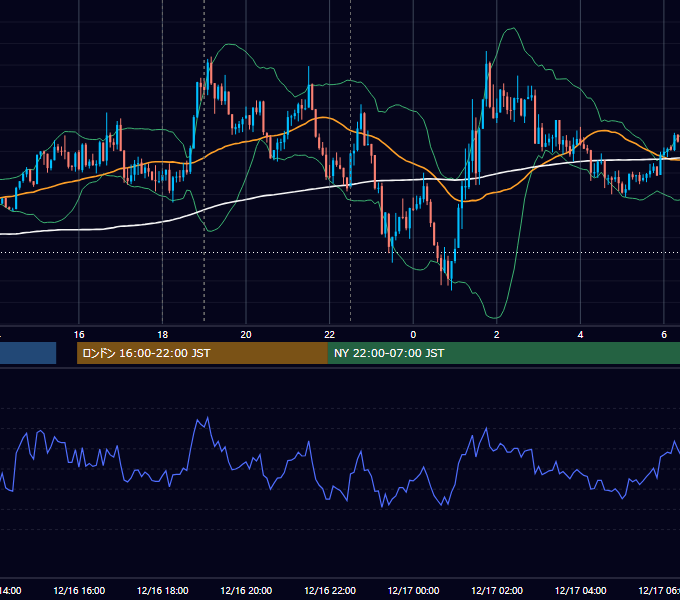The height and width of the screenshot is (600, 680).
Task: Click the "22" hour label on price chart axis
Action: tap(330, 335)
